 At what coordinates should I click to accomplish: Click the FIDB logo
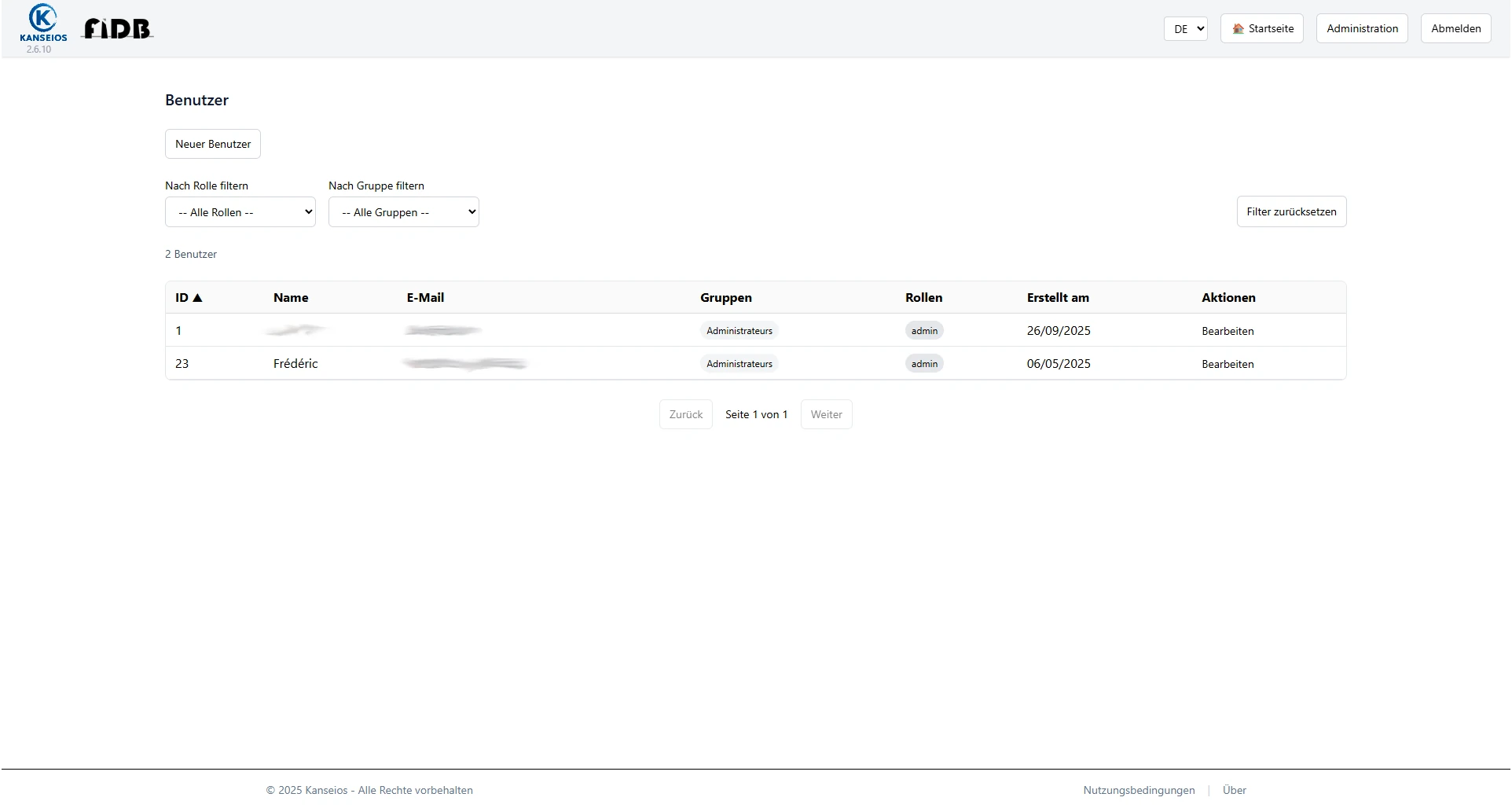116,28
